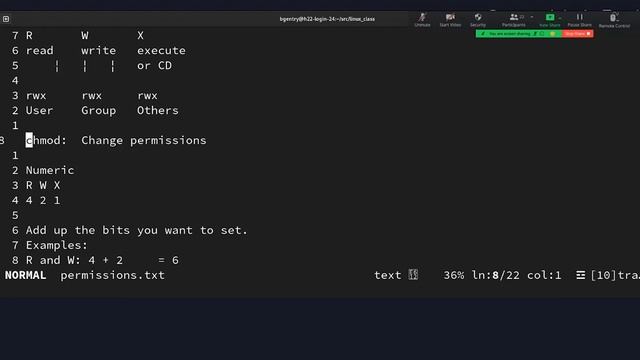Click the terminal tab icon at top-left
This screenshot has width=640, height=360.
pos(6,19)
